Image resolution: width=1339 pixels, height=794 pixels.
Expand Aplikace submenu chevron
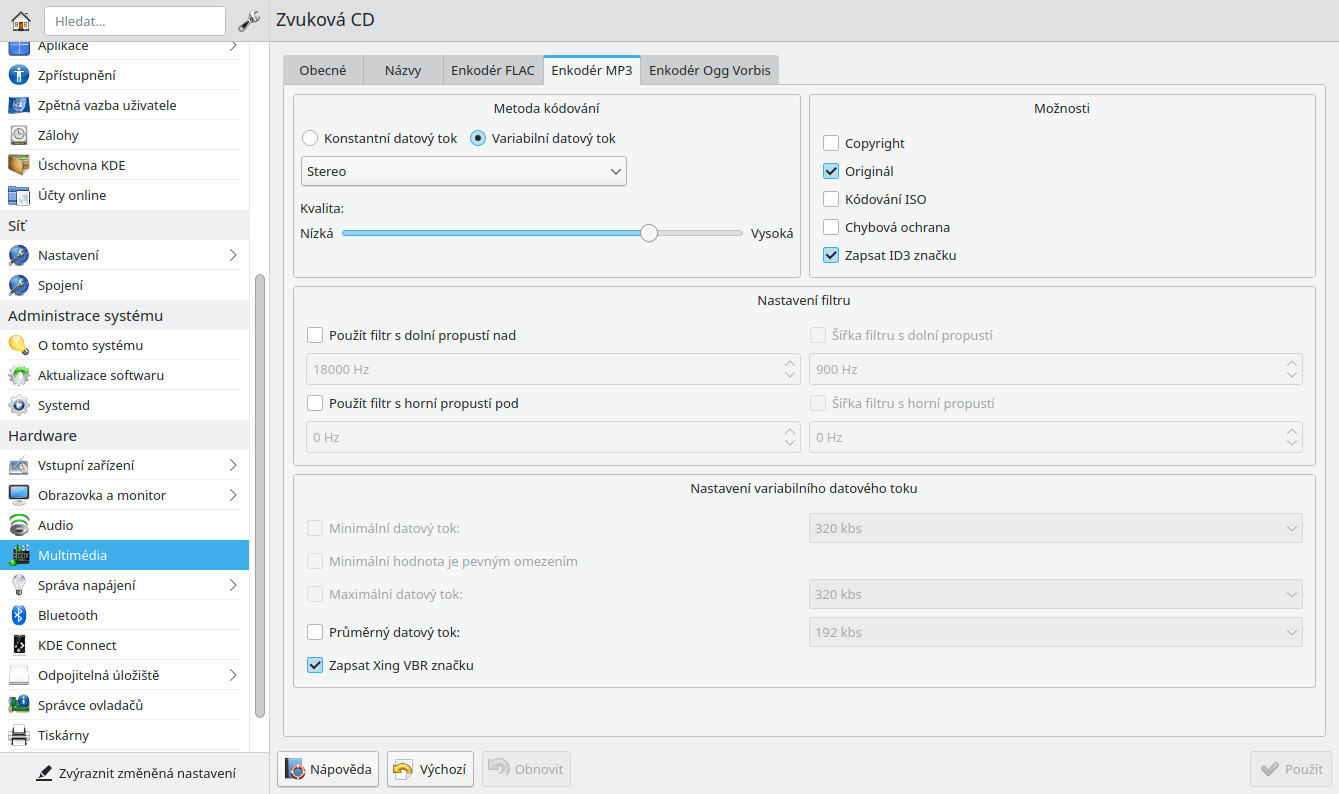point(233,46)
